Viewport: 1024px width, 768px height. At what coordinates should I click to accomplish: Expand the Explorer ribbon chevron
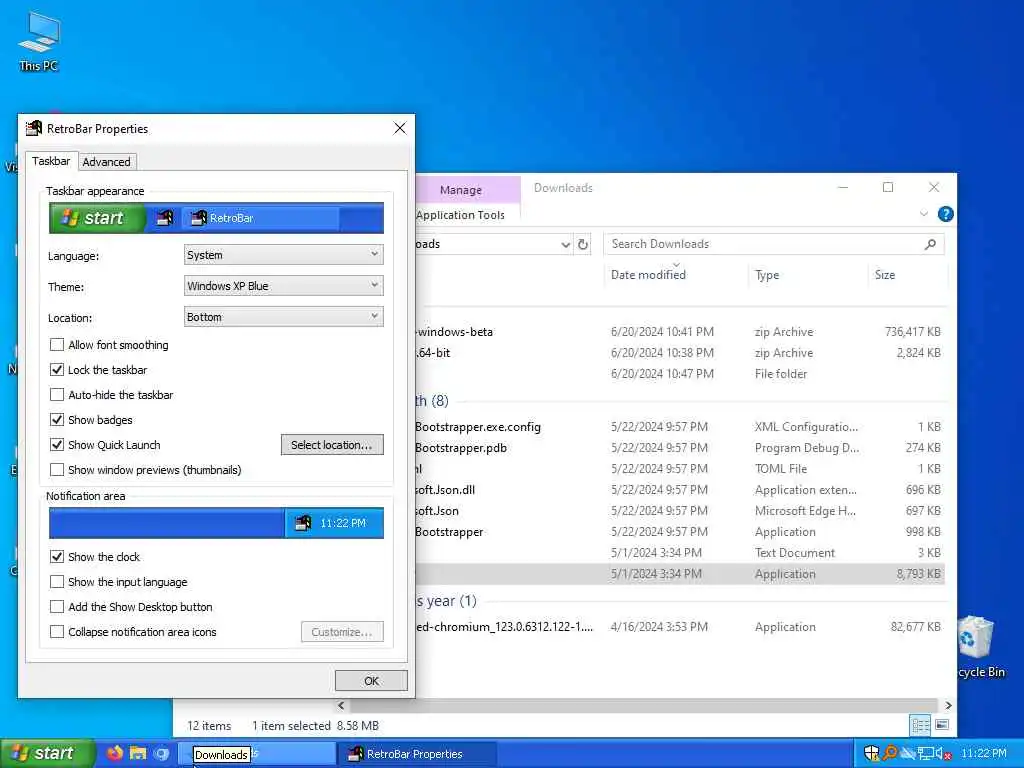[x=923, y=214]
